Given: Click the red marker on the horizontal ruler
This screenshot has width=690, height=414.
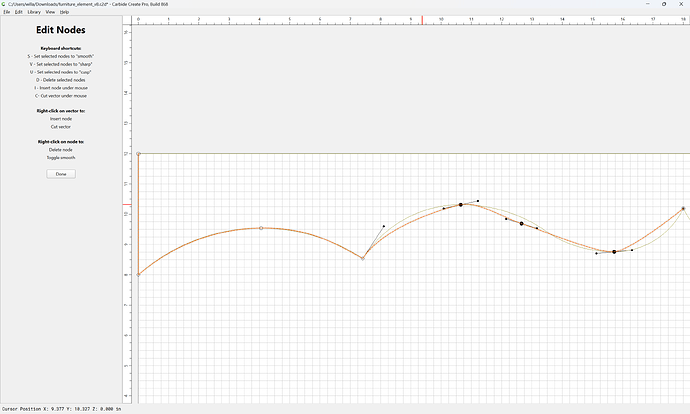Looking at the screenshot, I should pyautogui.click(x=422, y=20).
